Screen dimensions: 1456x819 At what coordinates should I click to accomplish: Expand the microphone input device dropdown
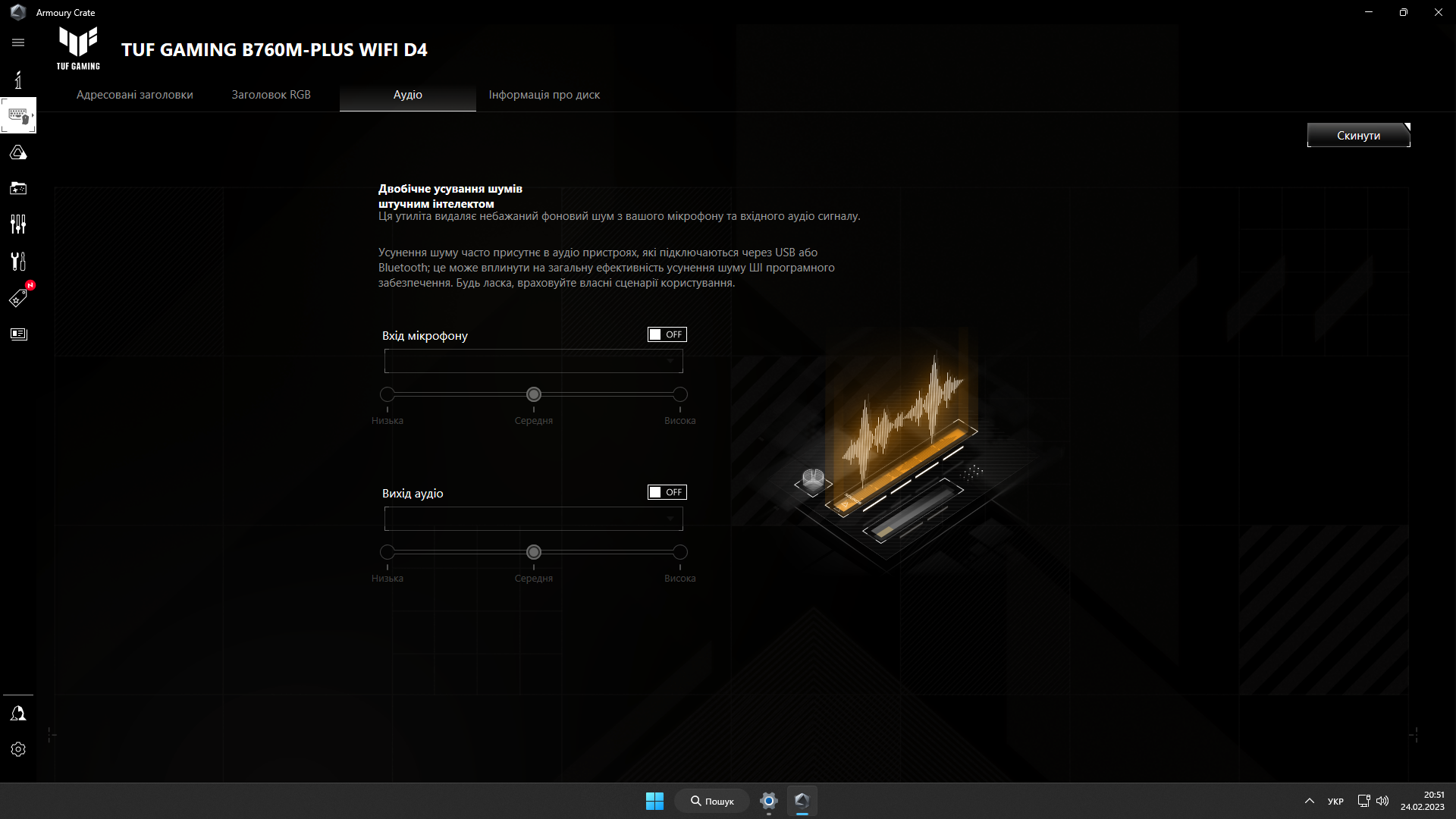click(x=533, y=361)
